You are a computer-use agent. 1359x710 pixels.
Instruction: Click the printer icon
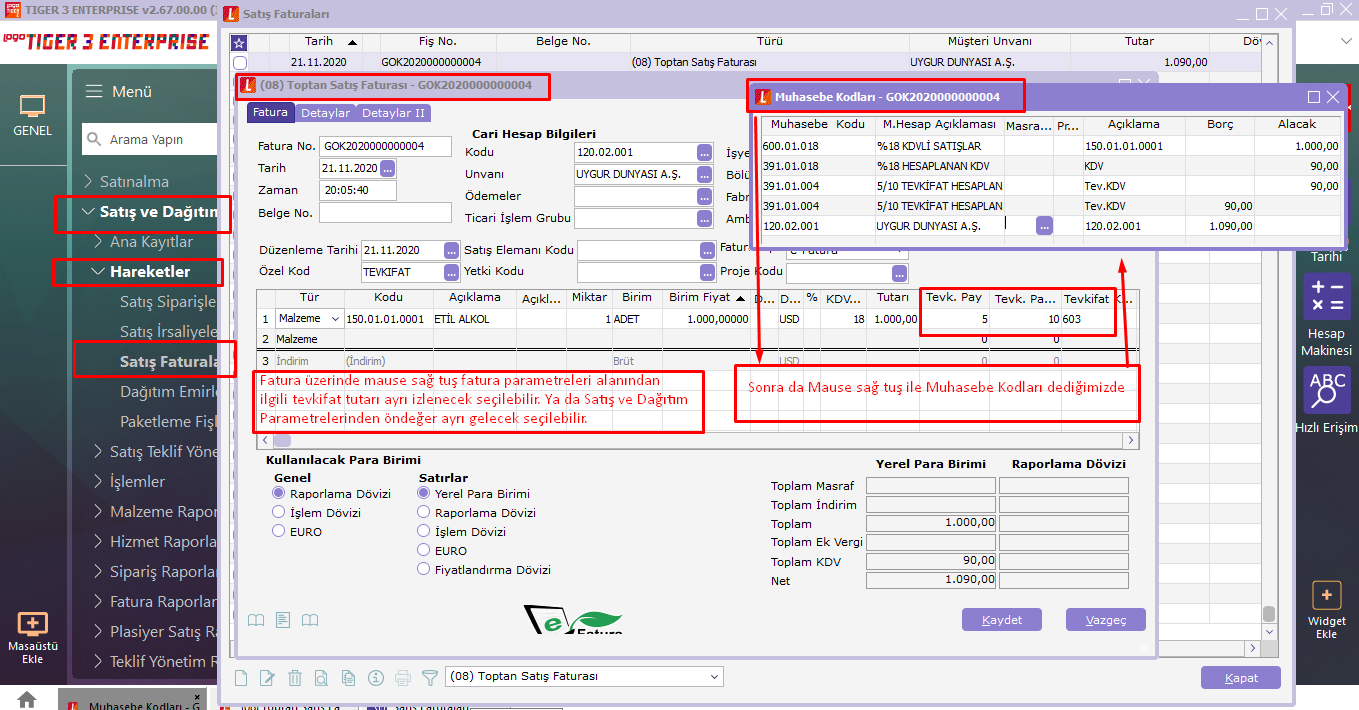coord(403,677)
